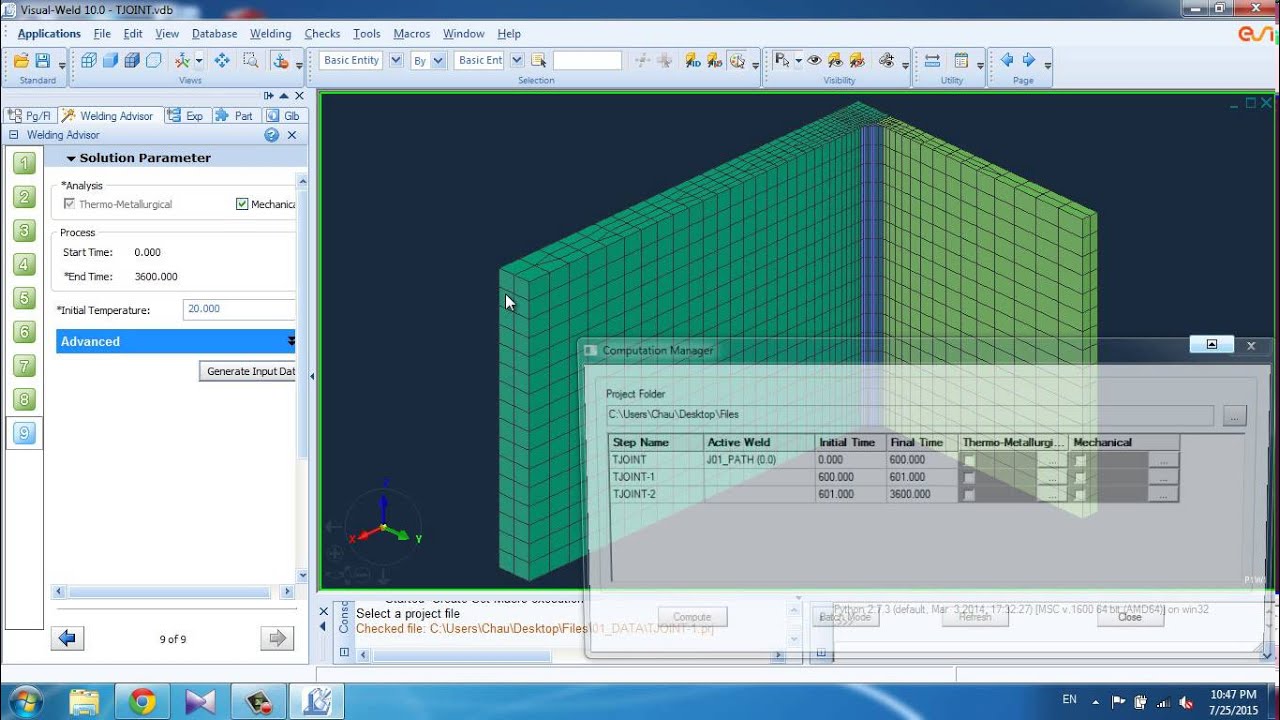Screen dimensions: 1280x720
Task: Click the Save disk icon in Standard toolbar
Action: coord(42,61)
